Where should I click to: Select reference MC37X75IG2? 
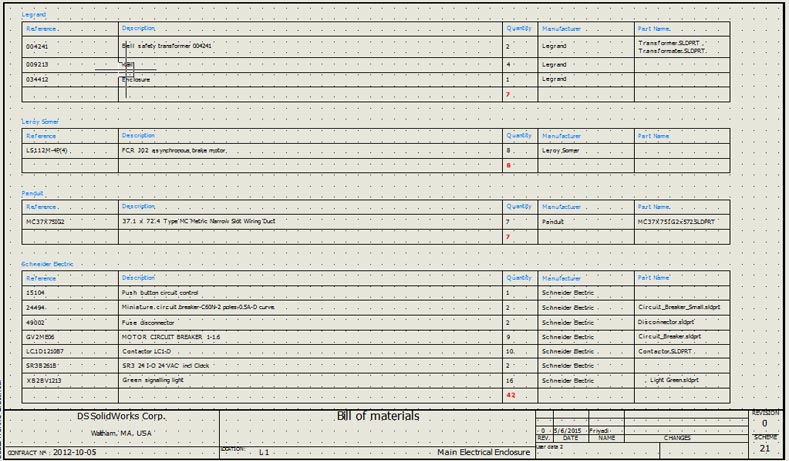coord(46,221)
